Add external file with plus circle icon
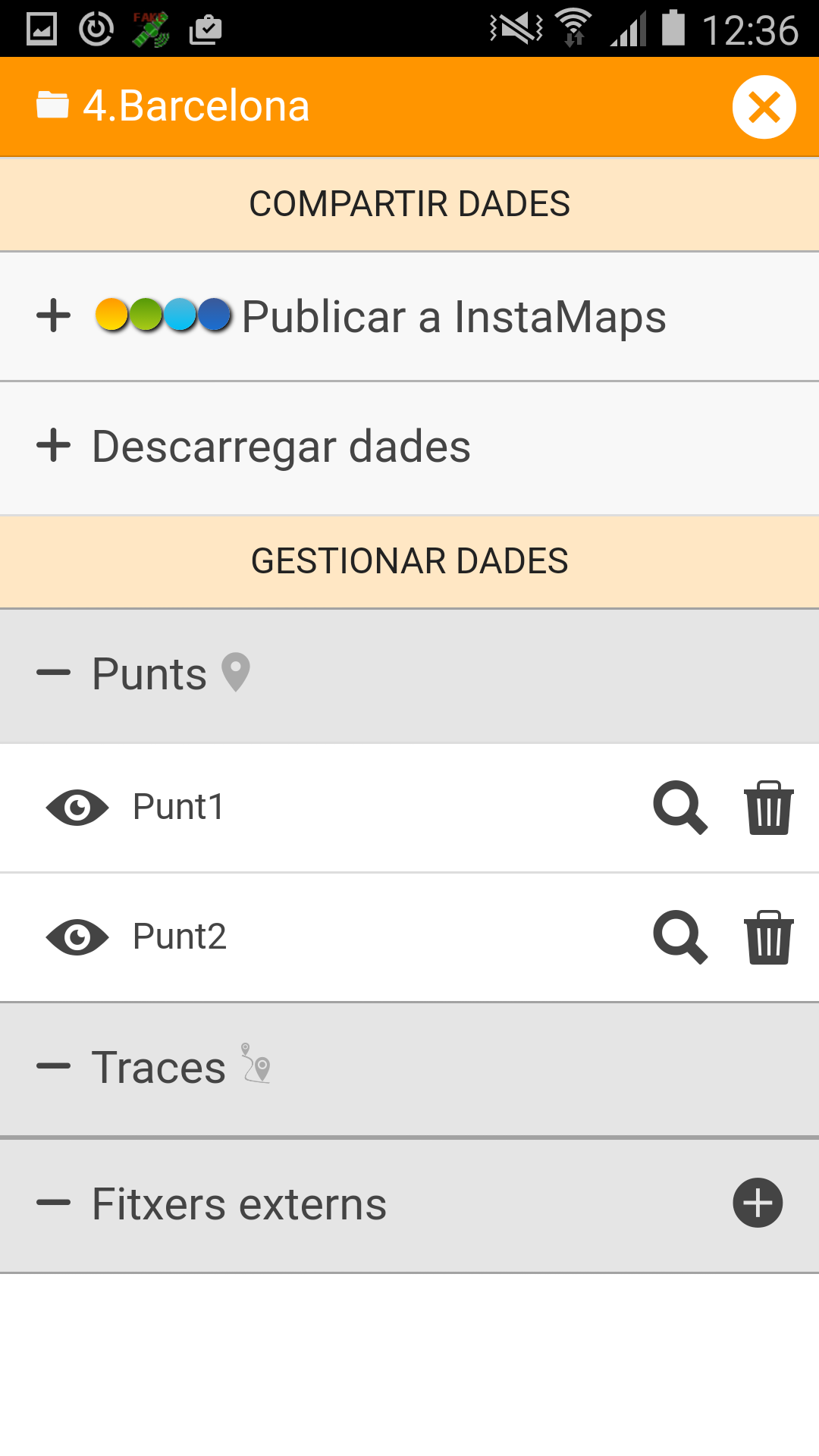819x1456 pixels. (x=758, y=1203)
